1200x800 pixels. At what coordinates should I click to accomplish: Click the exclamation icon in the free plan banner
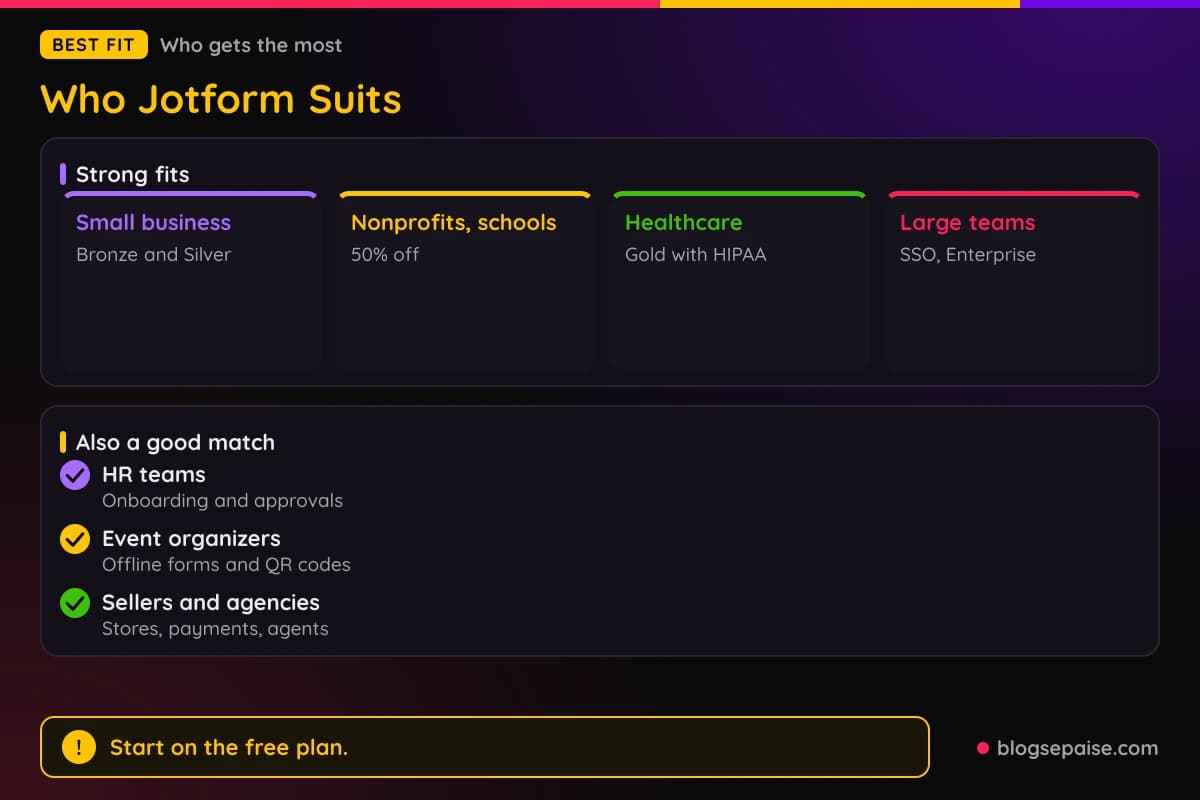(x=79, y=747)
